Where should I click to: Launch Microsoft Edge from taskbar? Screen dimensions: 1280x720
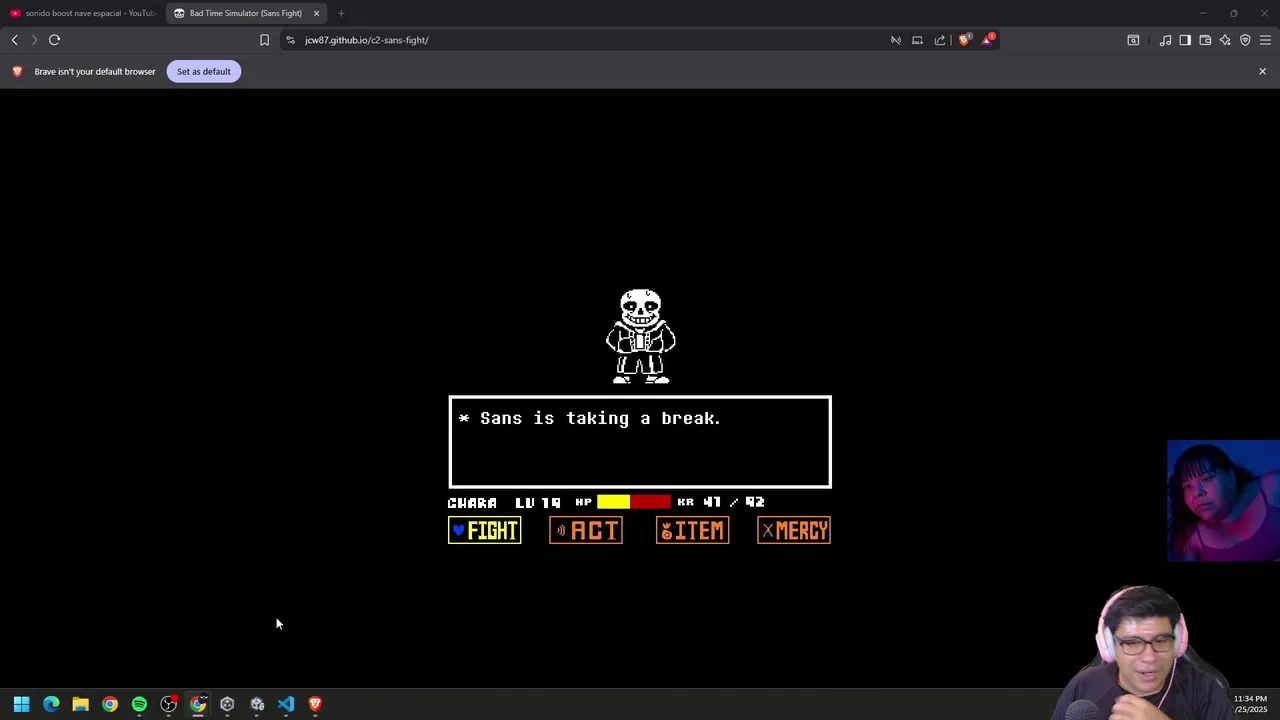pyautogui.click(x=51, y=704)
